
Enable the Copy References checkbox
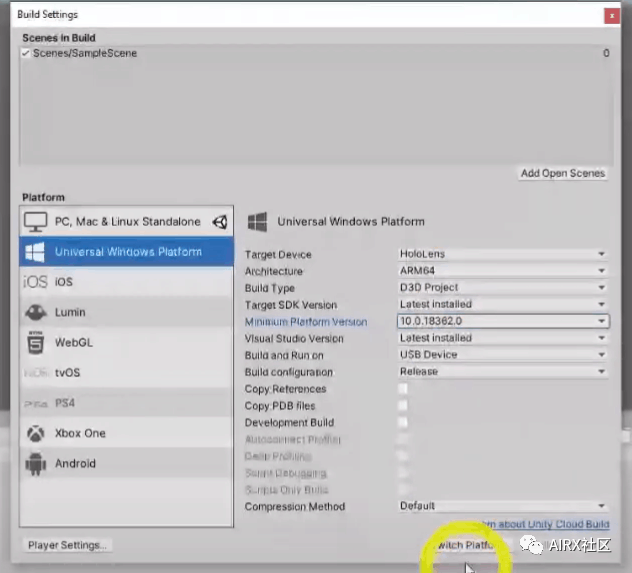coord(403,389)
